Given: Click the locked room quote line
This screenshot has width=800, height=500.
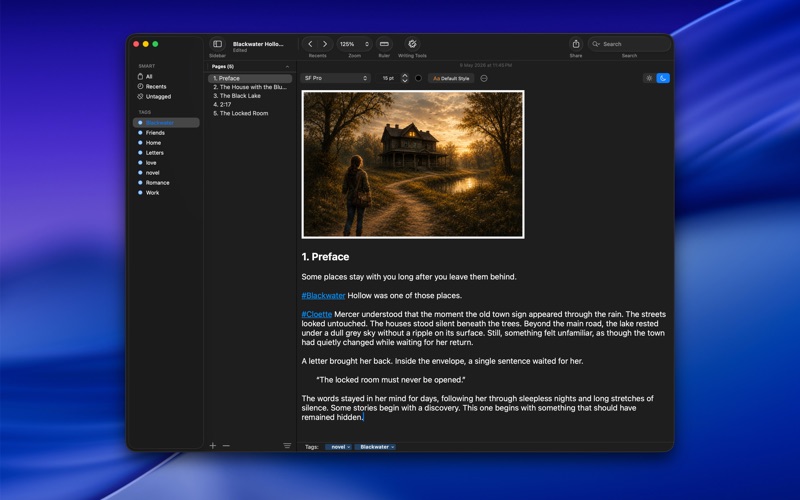Looking at the screenshot, I should [x=391, y=380].
